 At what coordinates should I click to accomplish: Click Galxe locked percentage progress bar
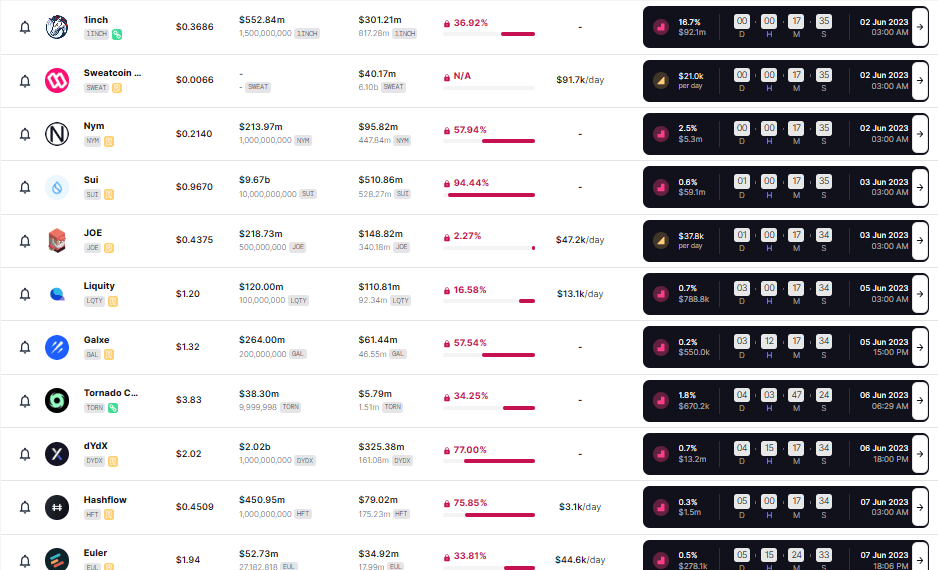click(489, 354)
